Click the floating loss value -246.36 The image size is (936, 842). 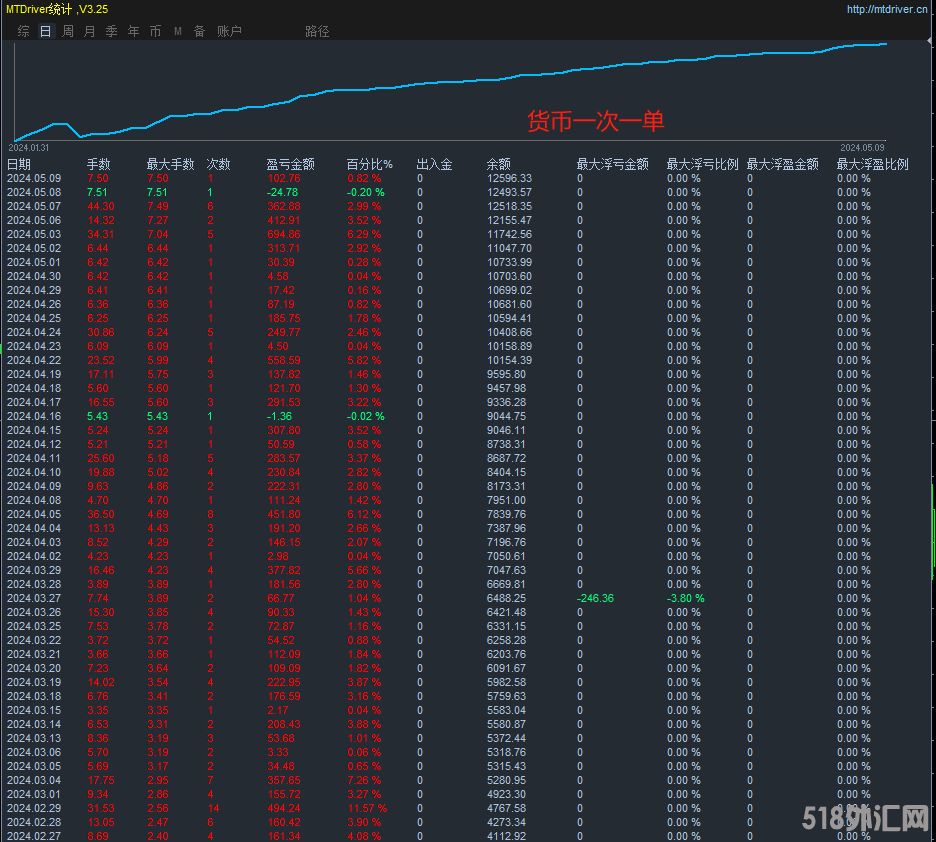(x=596, y=599)
